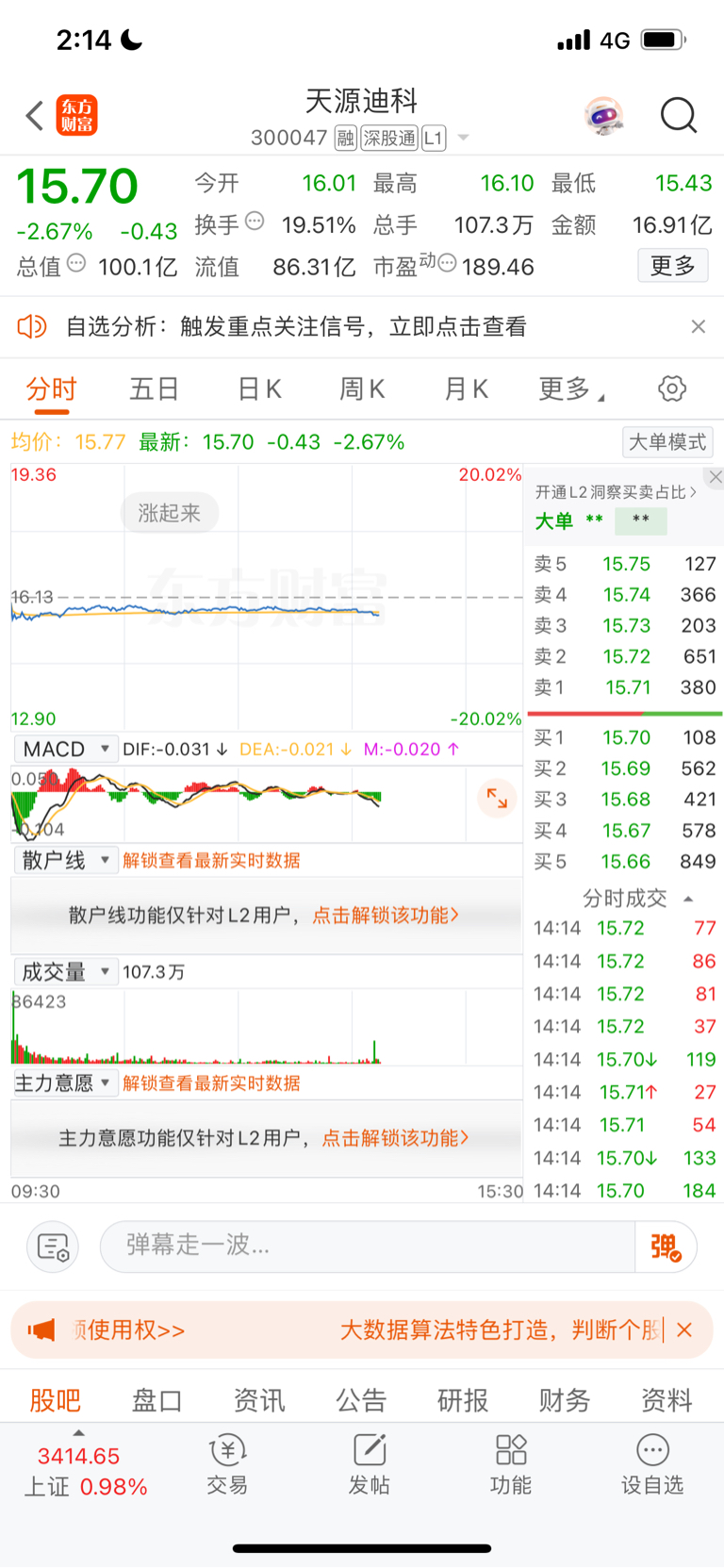Collapse 分时成交 list arrow
This screenshot has width=724, height=1568.
689,899
